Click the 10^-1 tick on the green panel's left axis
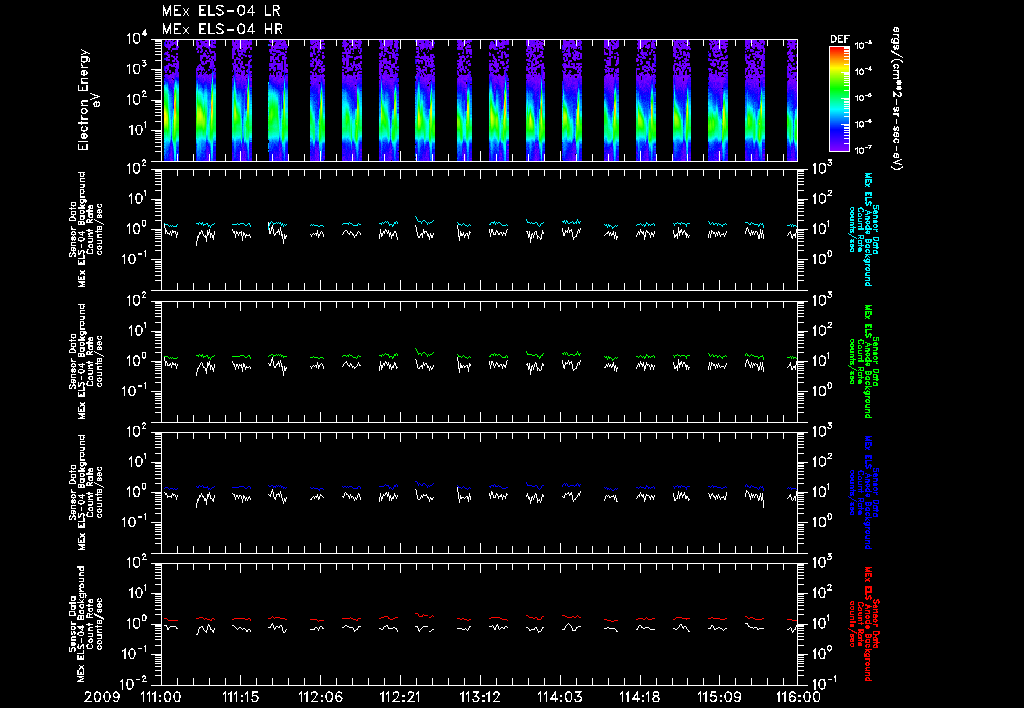Image resolution: width=1024 pixels, height=708 pixels. tap(136, 391)
